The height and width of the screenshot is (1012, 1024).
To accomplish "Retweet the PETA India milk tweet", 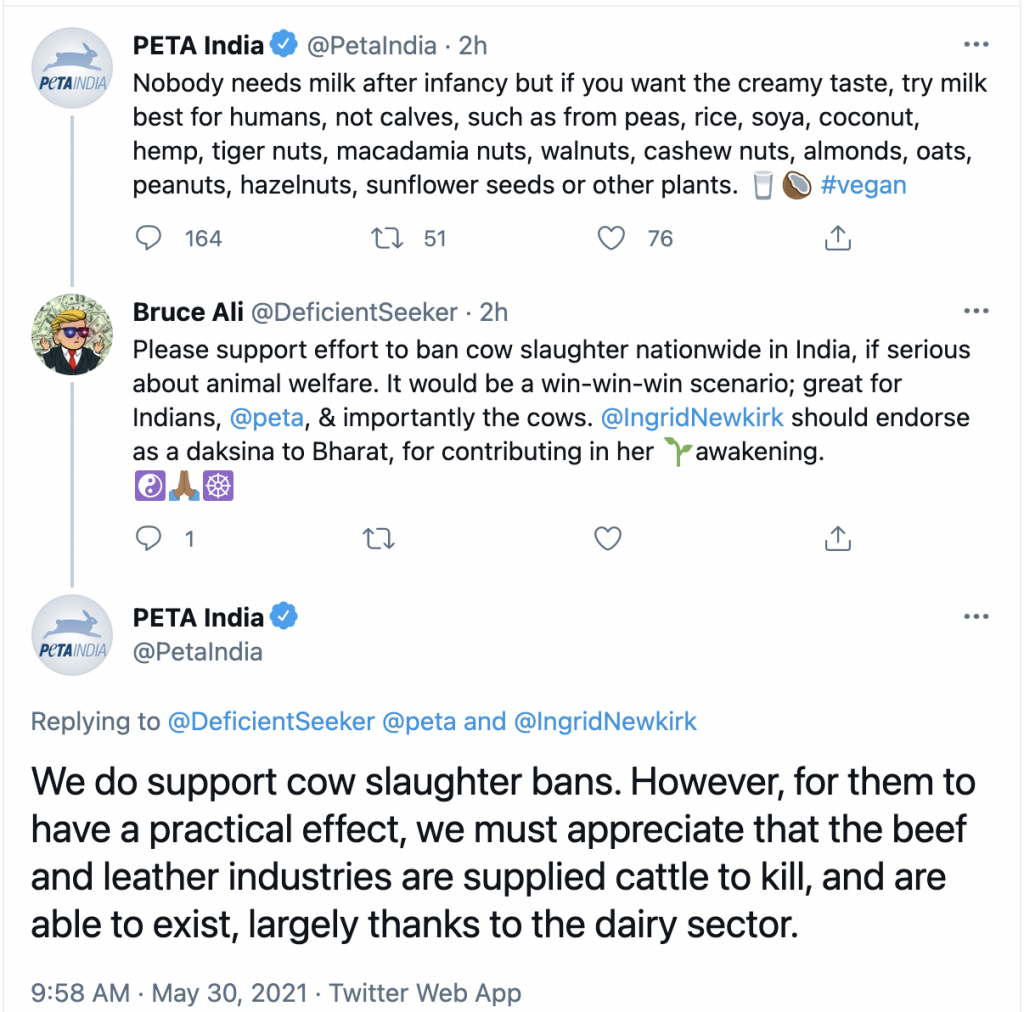I will [x=383, y=238].
